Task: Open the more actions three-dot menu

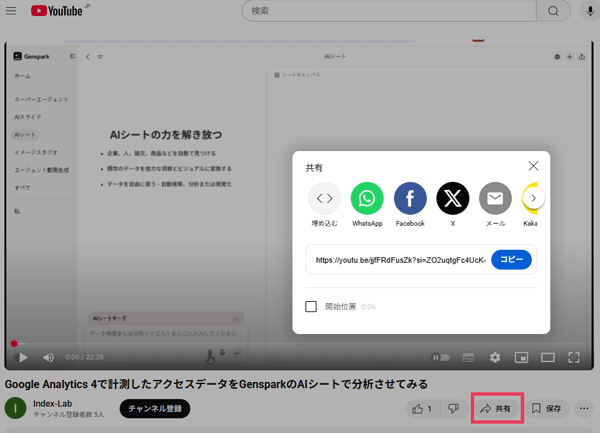Action: click(x=585, y=408)
